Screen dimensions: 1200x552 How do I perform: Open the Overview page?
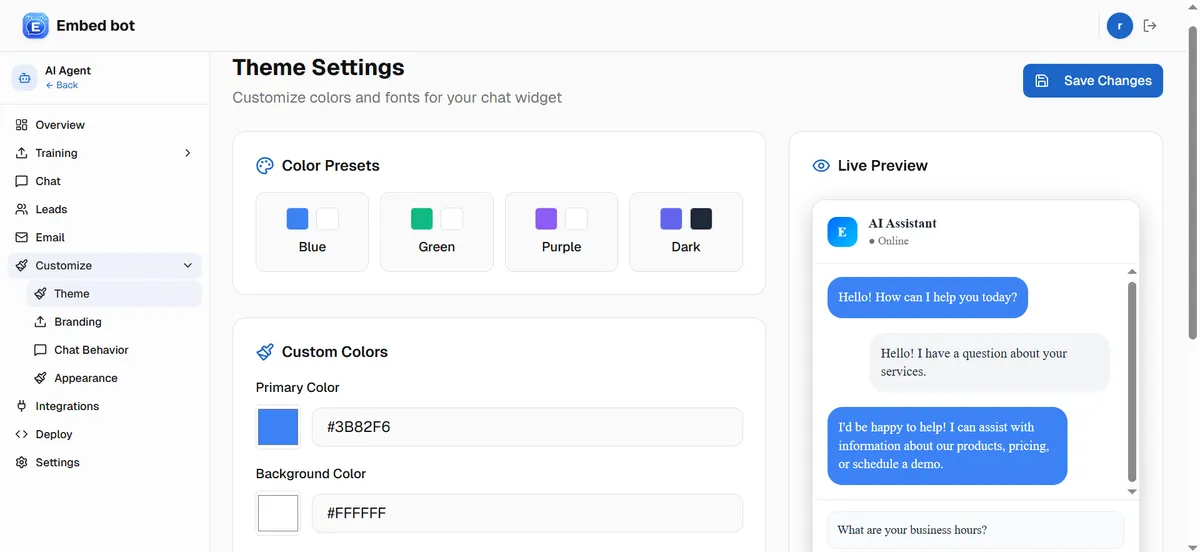click(105, 125)
